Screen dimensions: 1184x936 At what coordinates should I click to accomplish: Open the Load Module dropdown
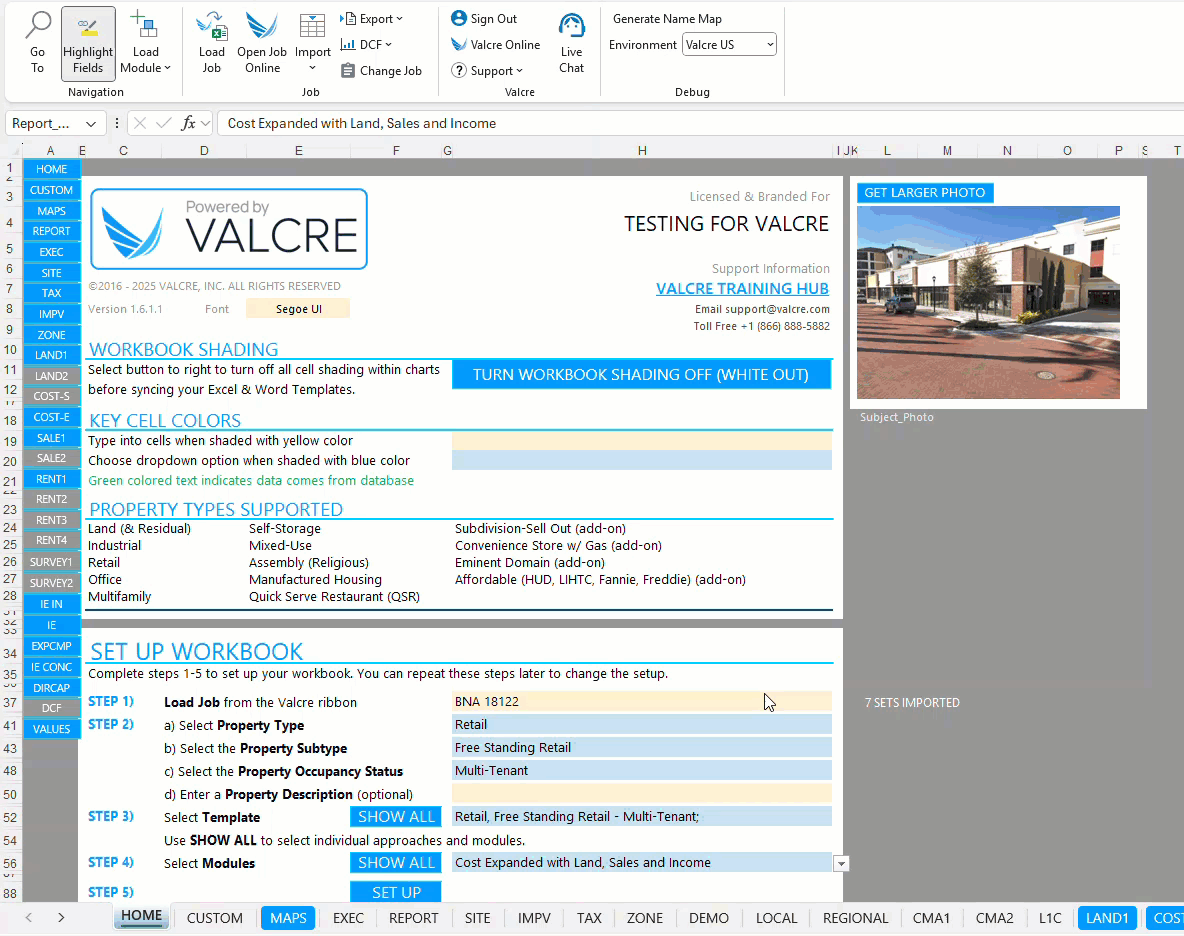pos(145,43)
